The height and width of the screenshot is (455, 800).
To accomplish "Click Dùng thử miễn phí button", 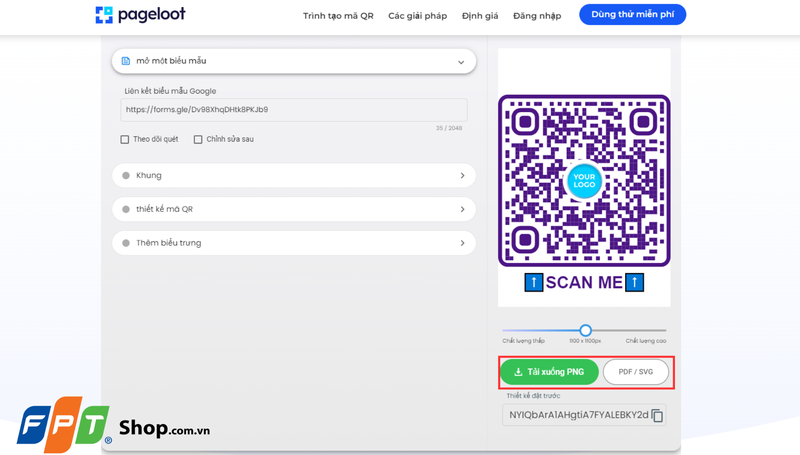I will tap(632, 14).
